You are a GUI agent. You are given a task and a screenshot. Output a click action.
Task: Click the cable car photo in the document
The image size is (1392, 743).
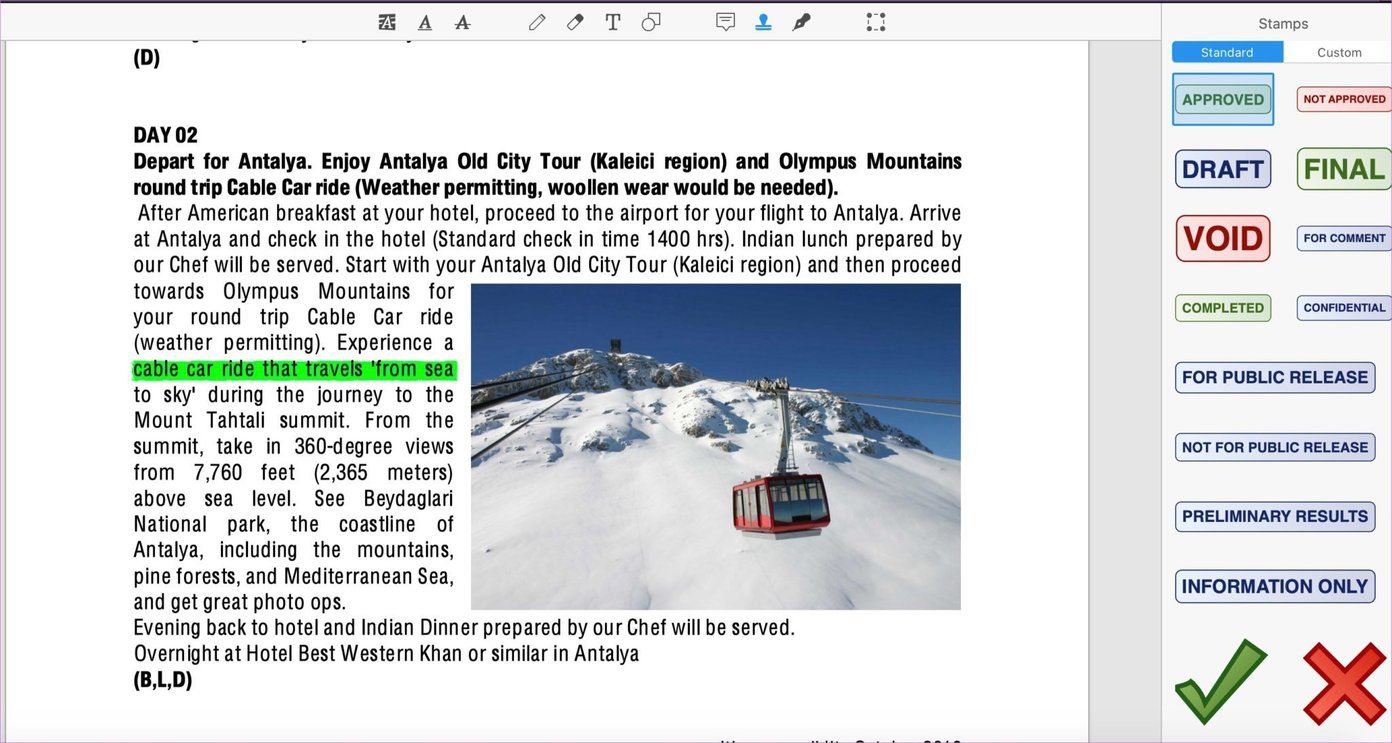coord(716,447)
